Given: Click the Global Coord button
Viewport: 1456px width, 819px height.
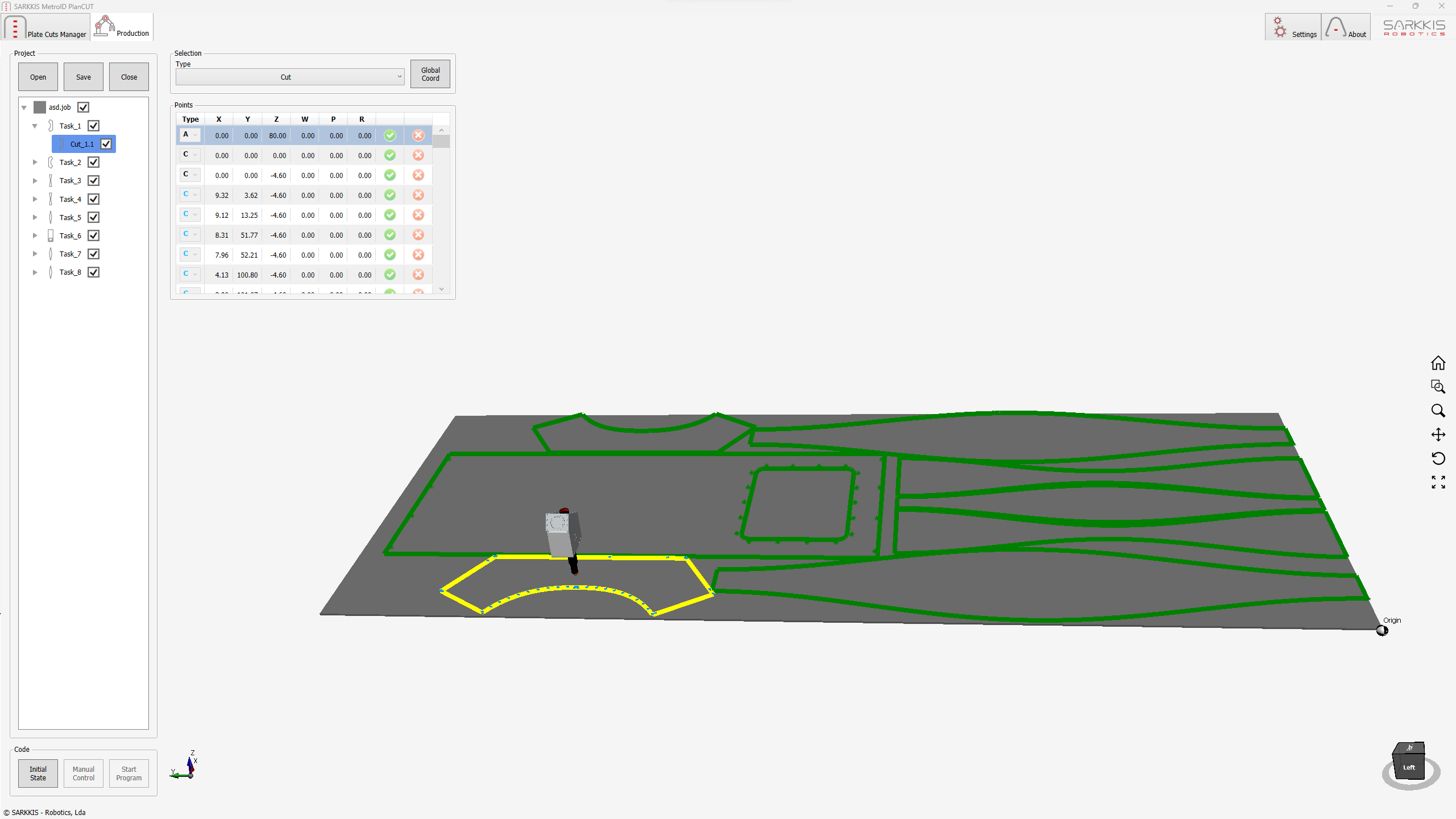Looking at the screenshot, I should (x=430, y=74).
